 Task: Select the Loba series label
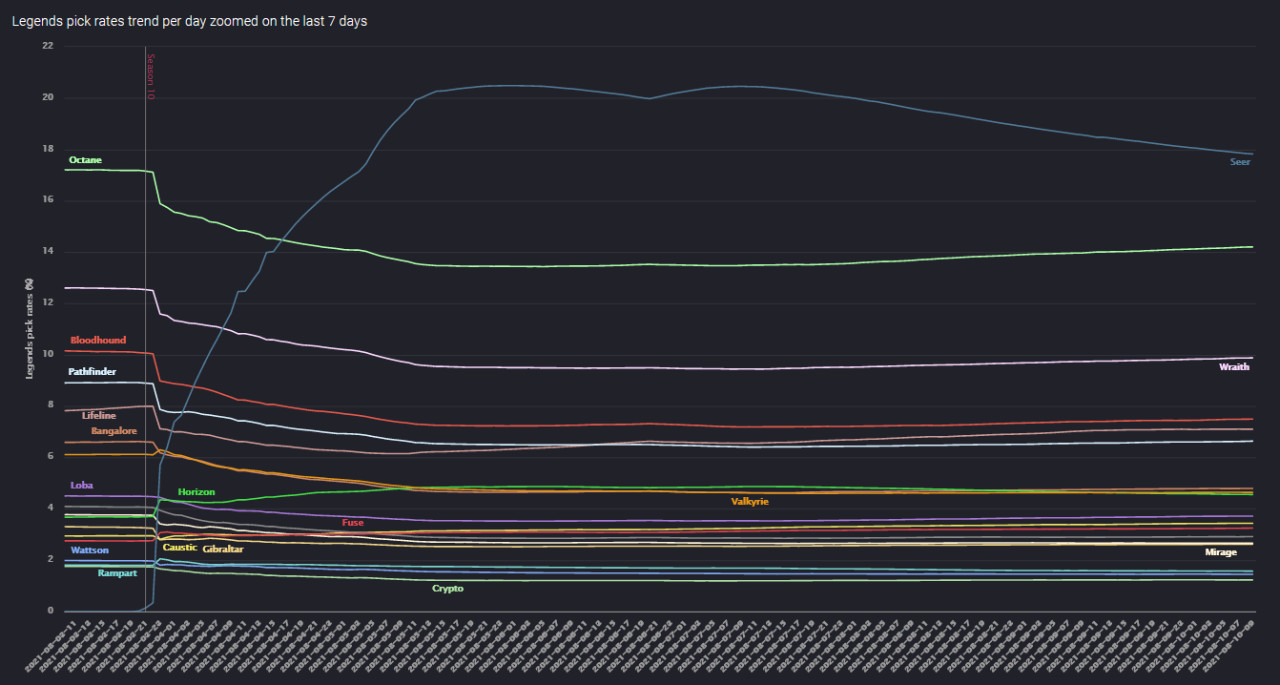pos(81,485)
